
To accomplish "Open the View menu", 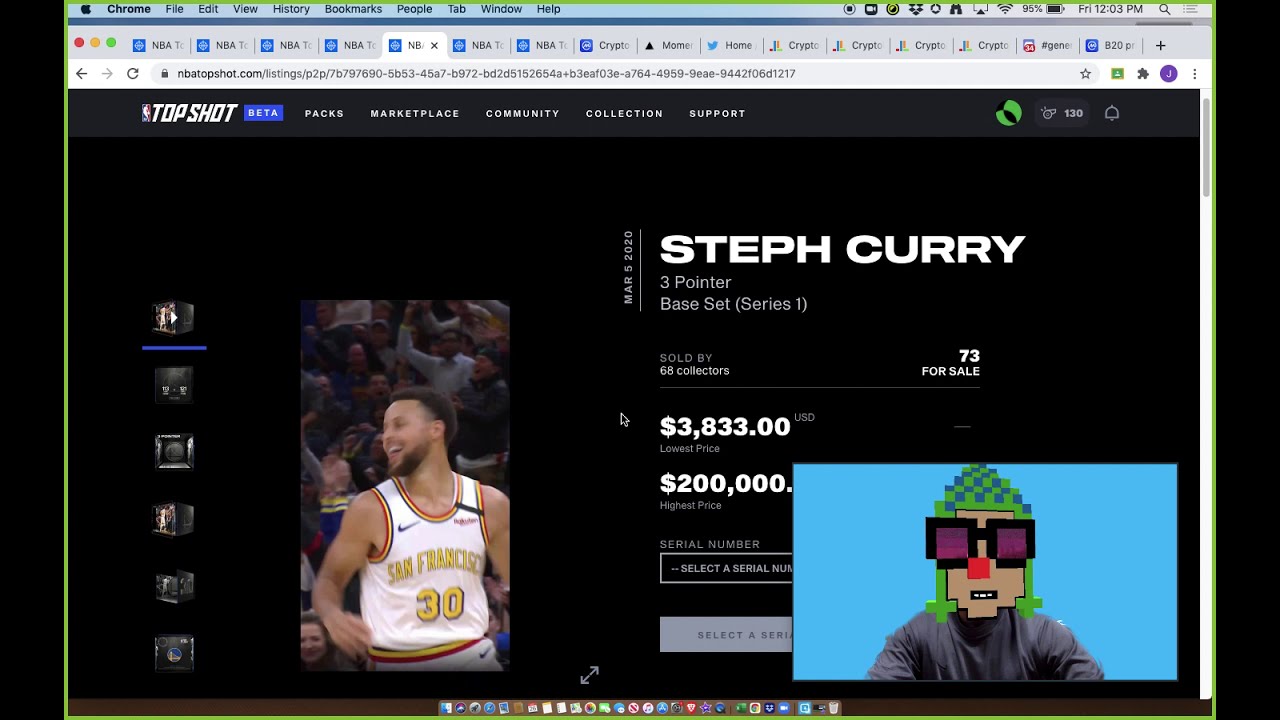I will [x=245, y=9].
